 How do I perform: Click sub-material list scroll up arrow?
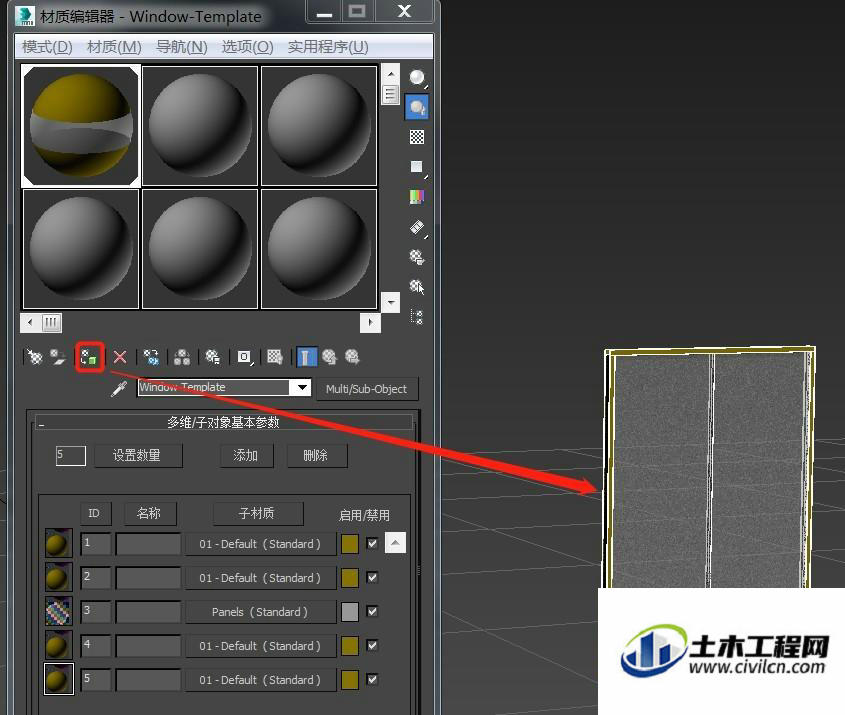click(x=395, y=543)
